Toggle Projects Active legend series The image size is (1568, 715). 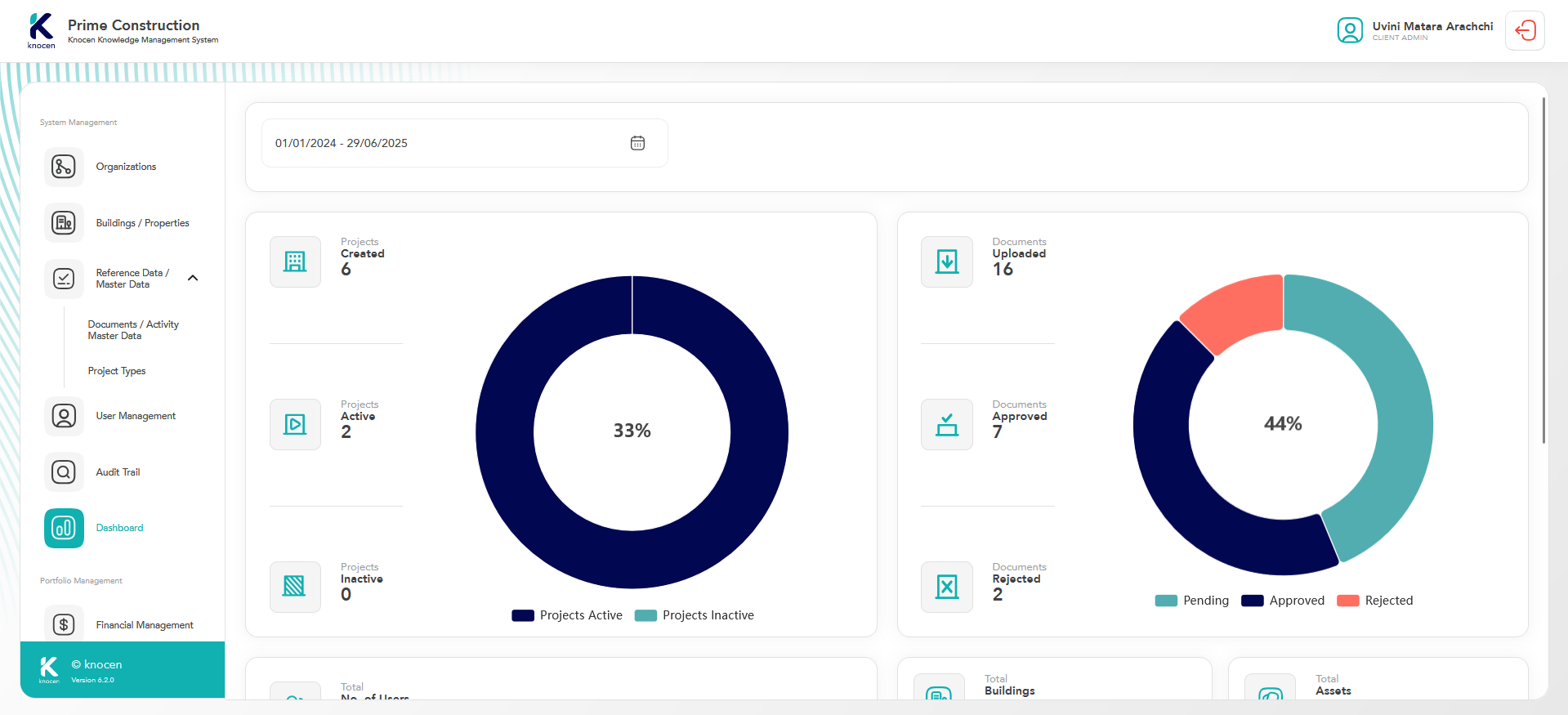(x=567, y=615)
